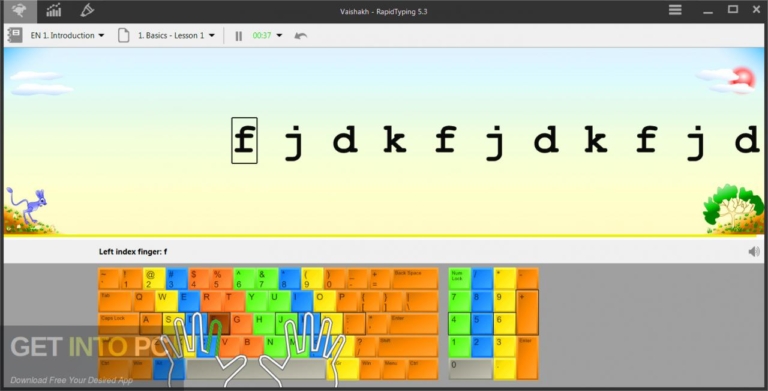Image resolution: width=768 pixels, height=391 pixels.
Task: Maximize the RapidTyping window
Action: pyautogui.click(x=733, y=9)
